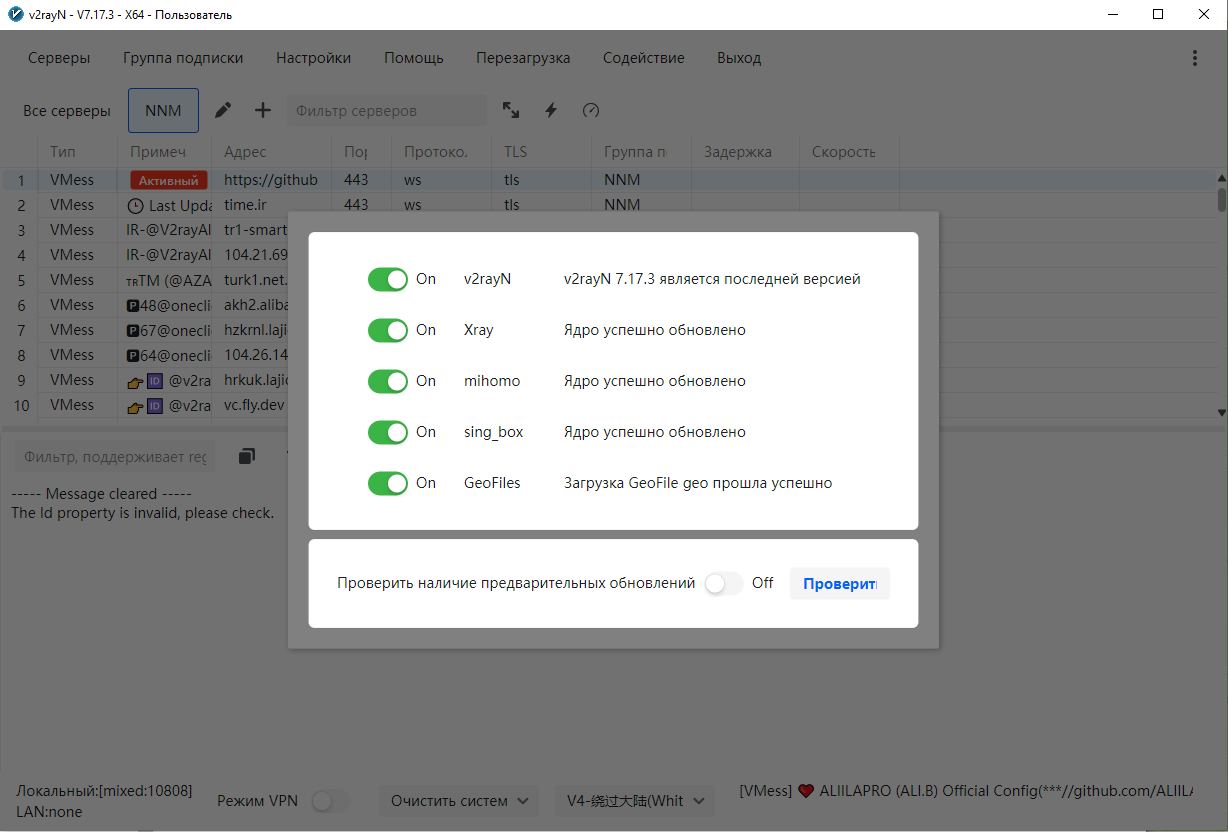Screen dimensions: 1228x832
Task: Open the Серверы menu
Action: coord(59,58)
